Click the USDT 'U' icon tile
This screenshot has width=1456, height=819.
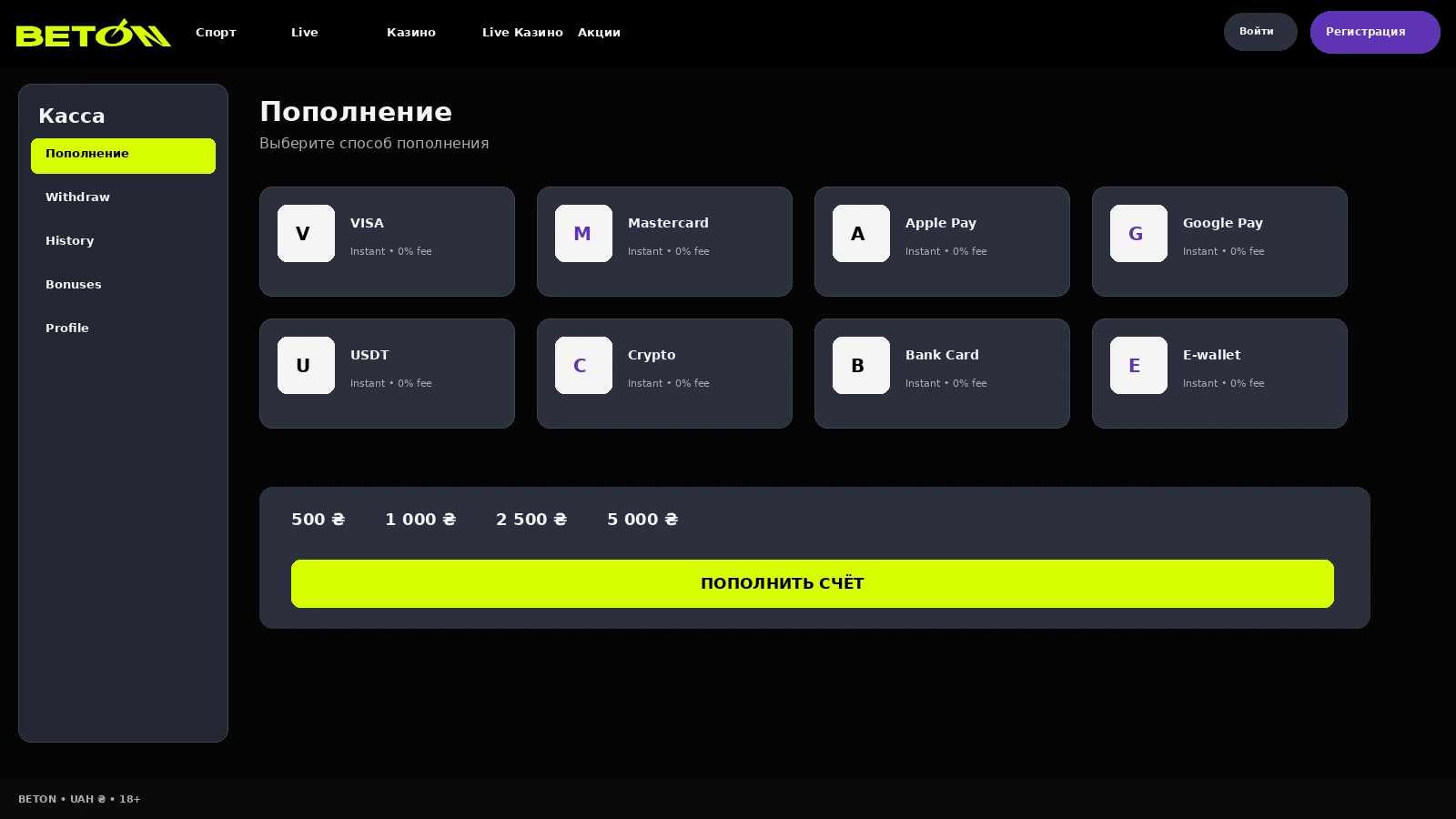(306, 365)
